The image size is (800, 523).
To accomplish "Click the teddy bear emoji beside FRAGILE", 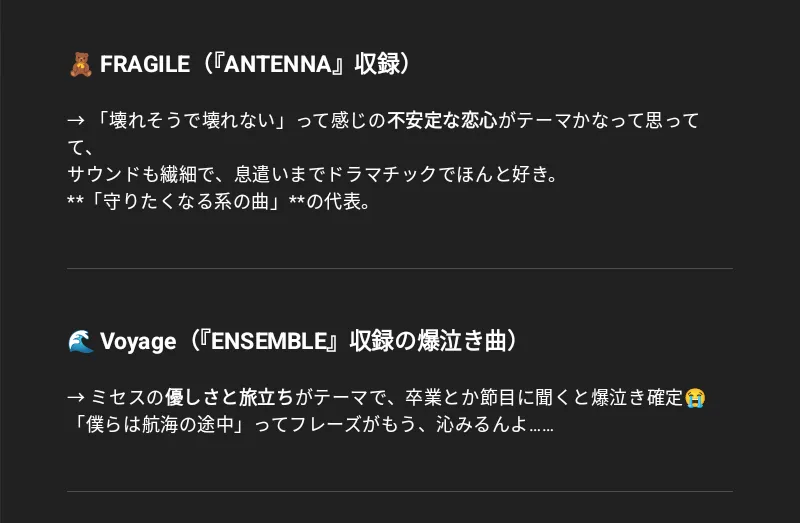I will coord(80,65).
